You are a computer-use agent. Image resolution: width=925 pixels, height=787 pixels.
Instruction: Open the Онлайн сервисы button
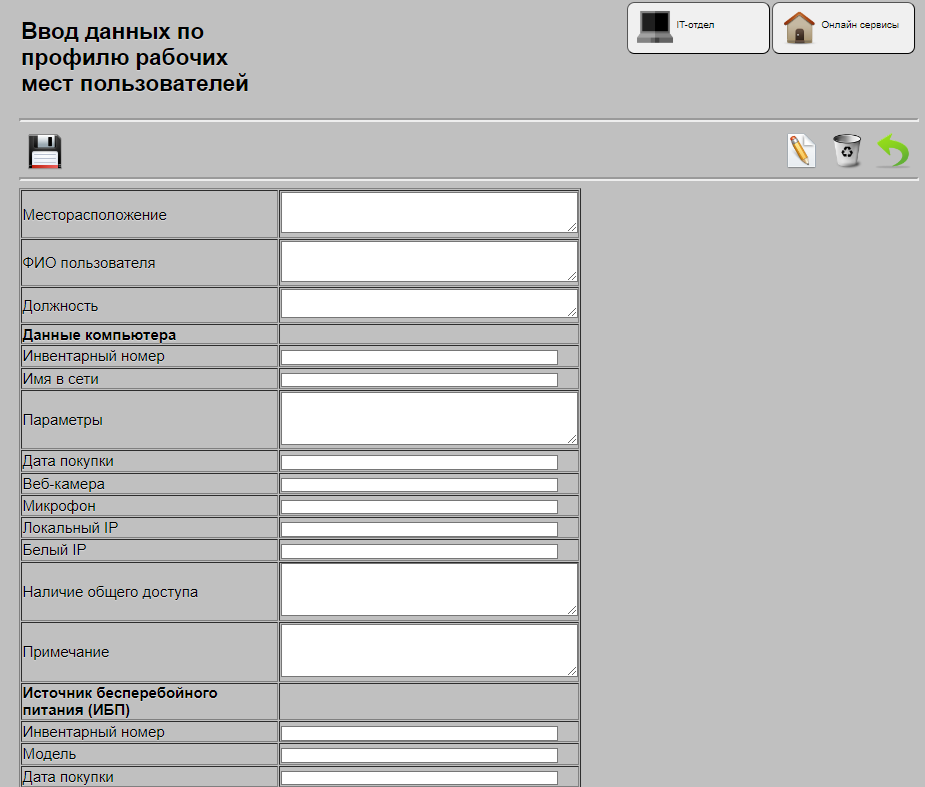(843, 27)
